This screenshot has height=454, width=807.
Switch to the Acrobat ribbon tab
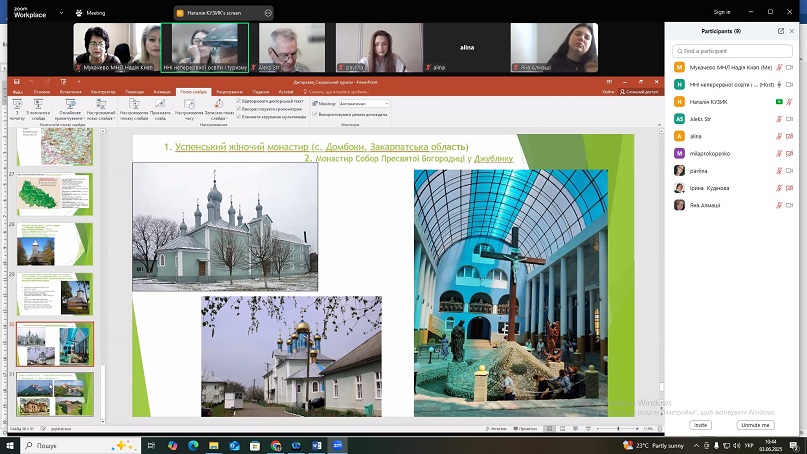coord(286,92)
